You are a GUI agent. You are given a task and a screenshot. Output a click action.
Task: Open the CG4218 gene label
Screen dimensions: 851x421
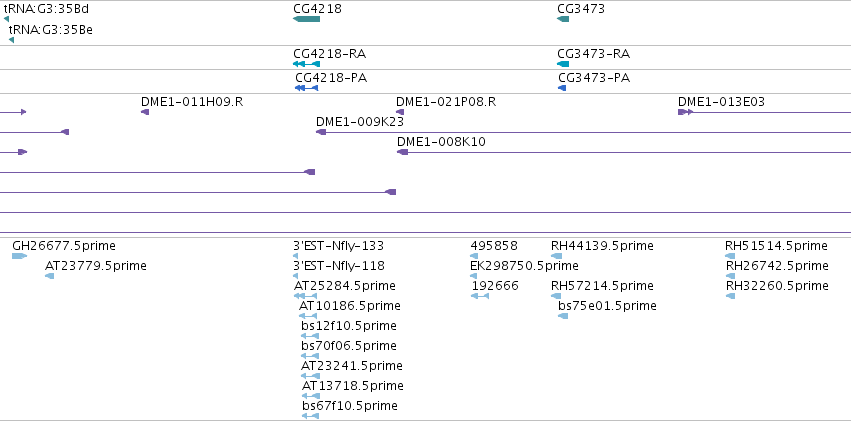coord(317,9)
